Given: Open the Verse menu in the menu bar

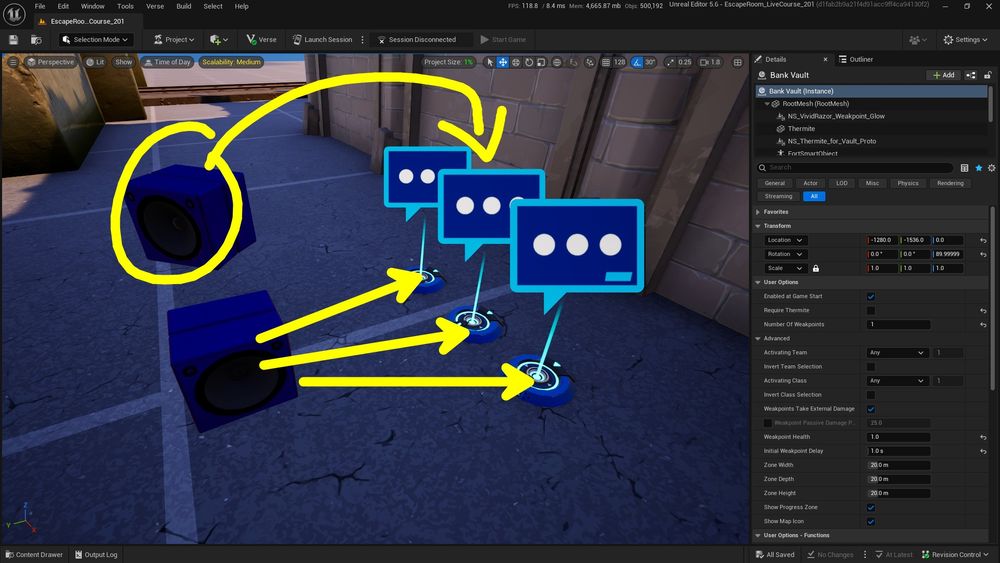Looking at the screenshot, I should [x=155, y=6].
